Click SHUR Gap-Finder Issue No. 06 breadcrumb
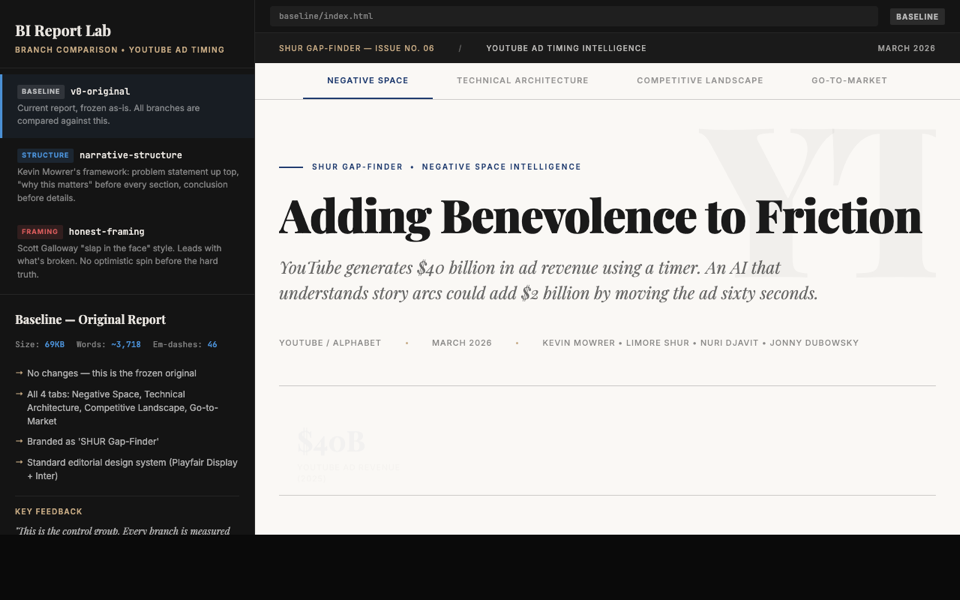960x600 pixels. pyautogui.click(x=356, y=48)
